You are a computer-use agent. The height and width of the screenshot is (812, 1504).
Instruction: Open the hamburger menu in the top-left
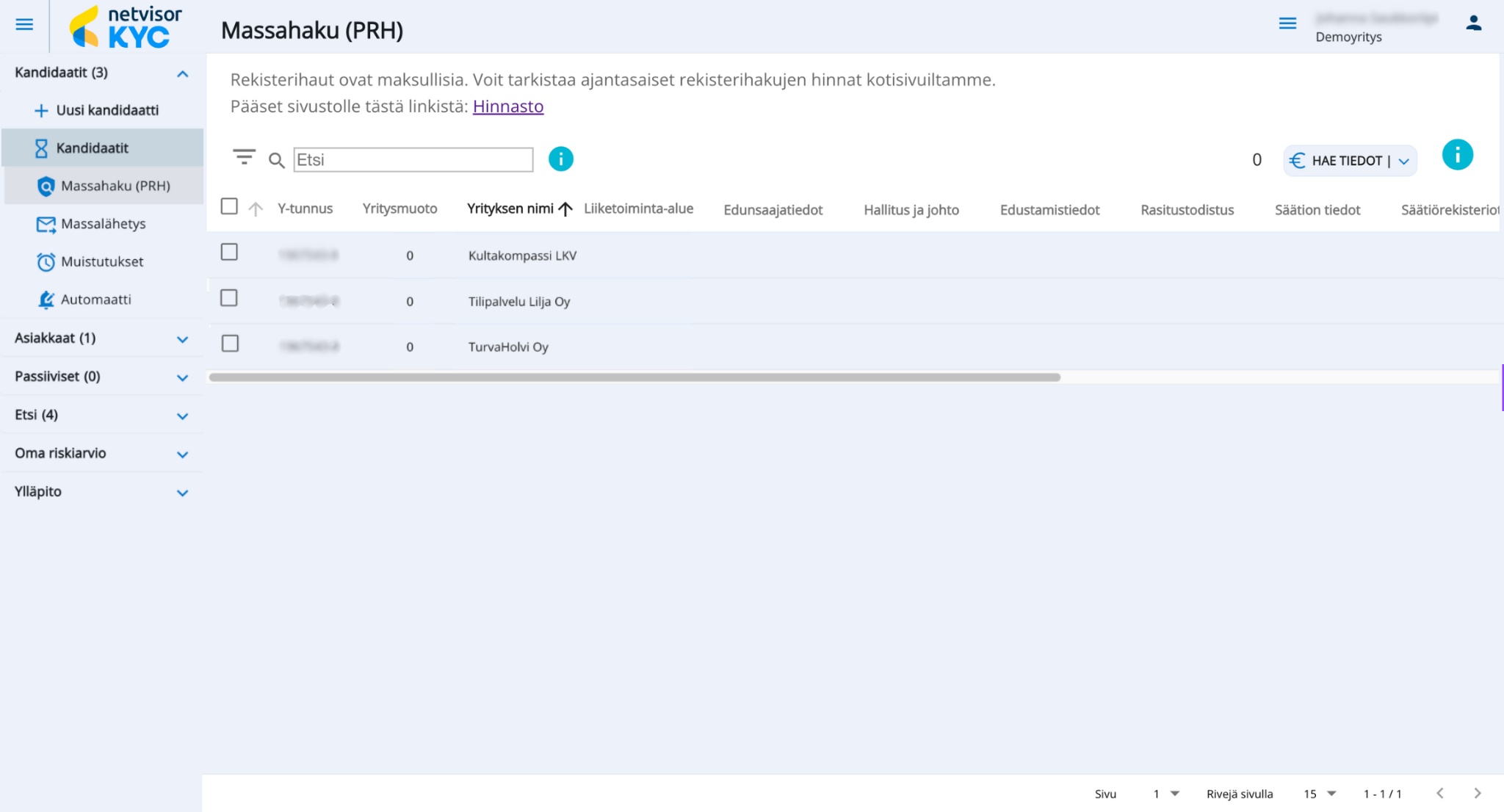24,24
